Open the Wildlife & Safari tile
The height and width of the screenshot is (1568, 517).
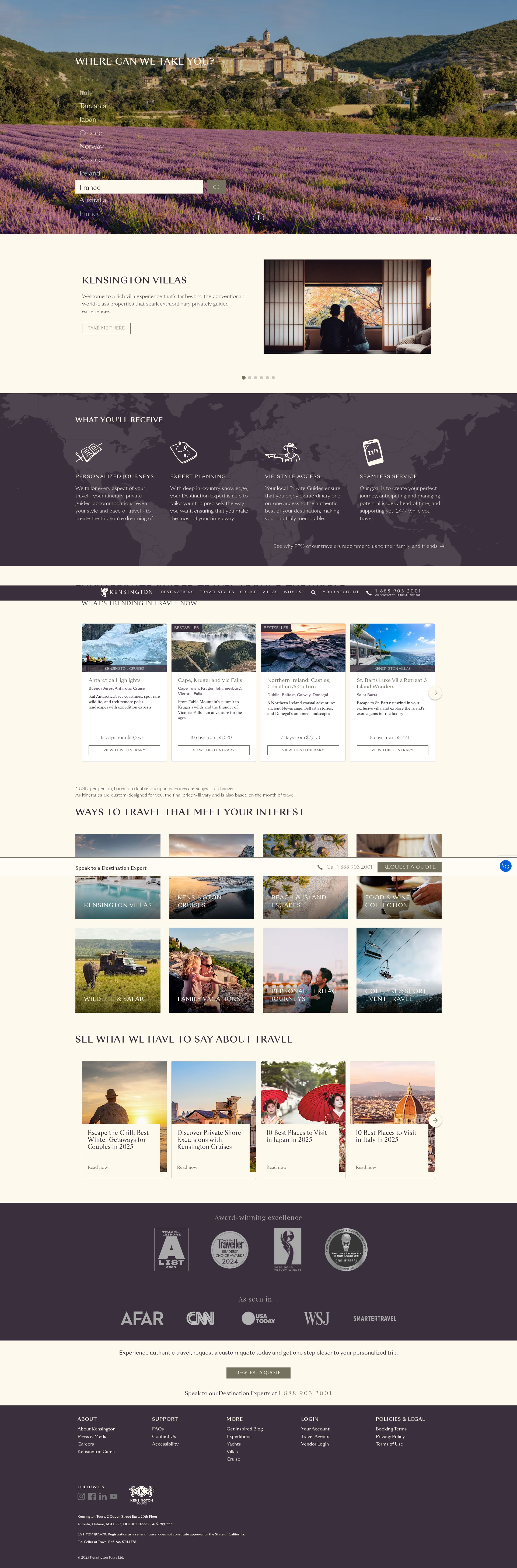tap(118, 970)
